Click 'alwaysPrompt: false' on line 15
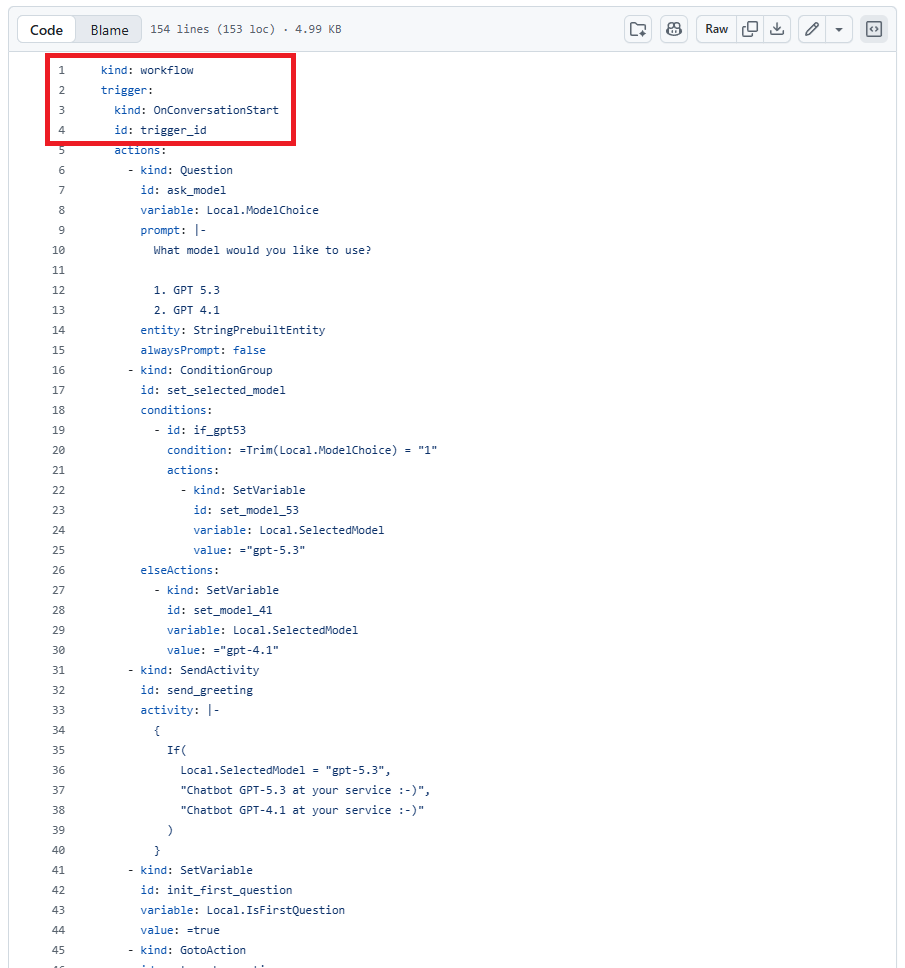This screenshot has width=905, height=968. click(x=203, y=350)
